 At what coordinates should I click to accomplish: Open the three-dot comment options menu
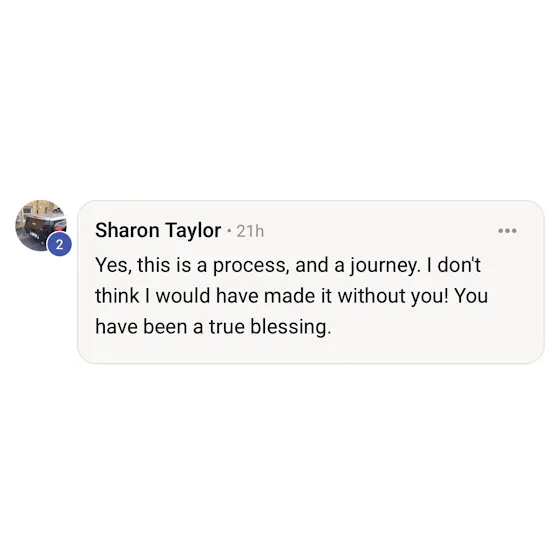507,231
